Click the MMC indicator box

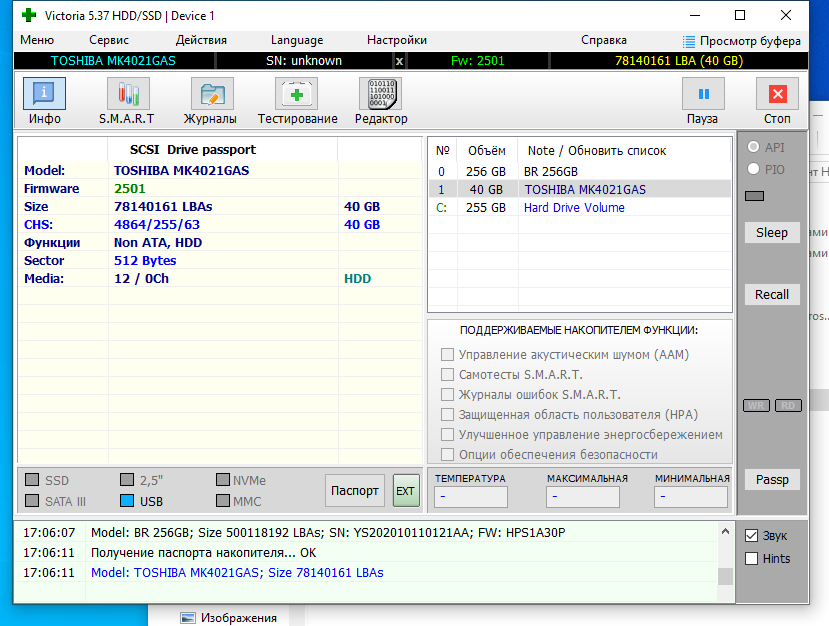point(223,500)
